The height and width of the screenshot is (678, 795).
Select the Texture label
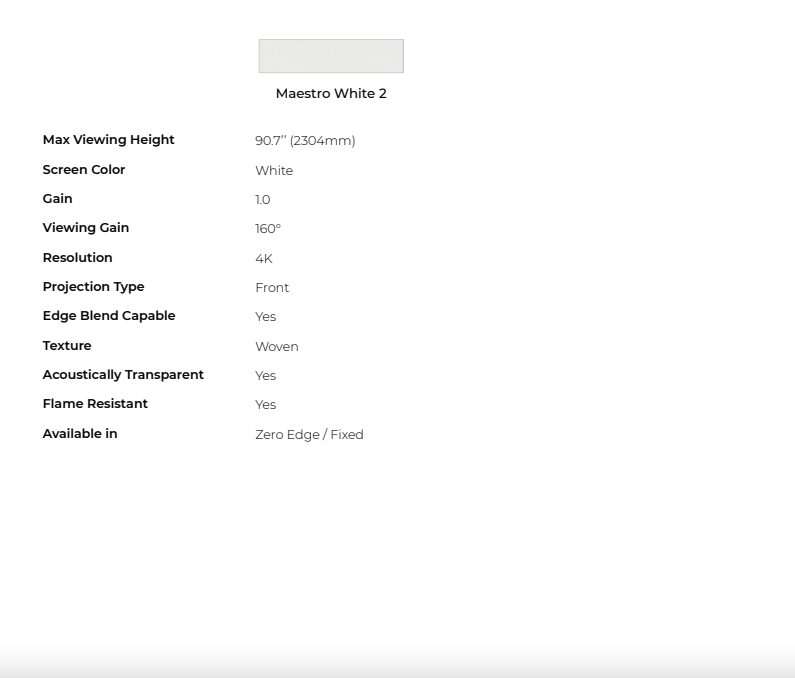tap(67, 345)
